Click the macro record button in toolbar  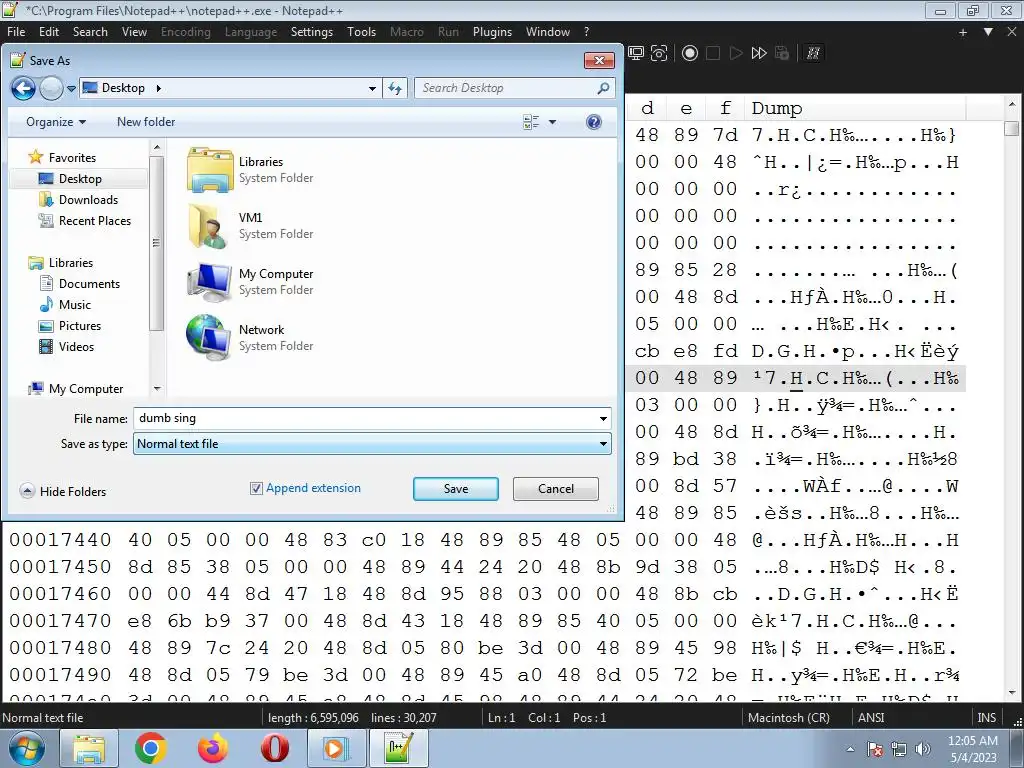690,54
